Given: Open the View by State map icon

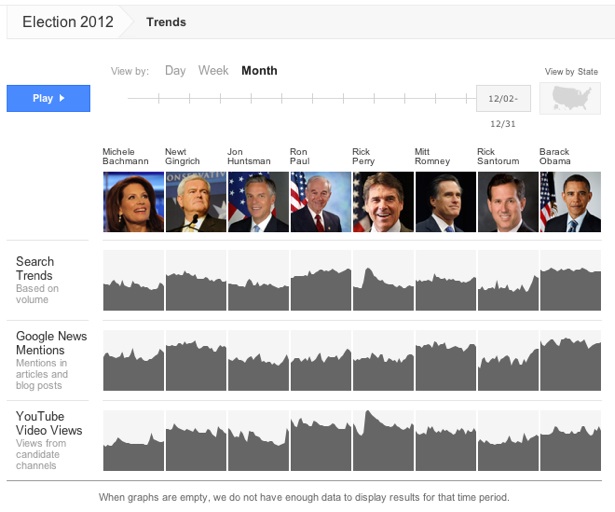Looking at the screenshot, I should [570, 98].
